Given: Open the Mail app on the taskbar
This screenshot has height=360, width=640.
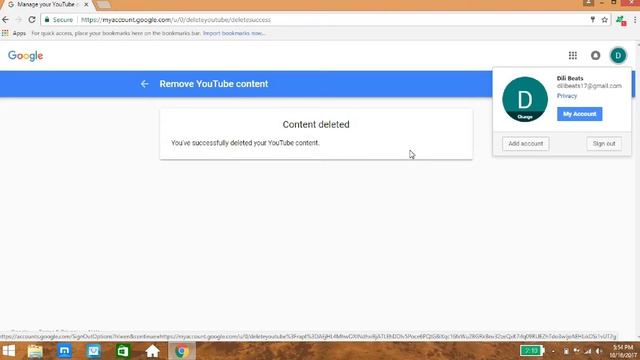Looking at the screenshot, I should coord(94,351).
